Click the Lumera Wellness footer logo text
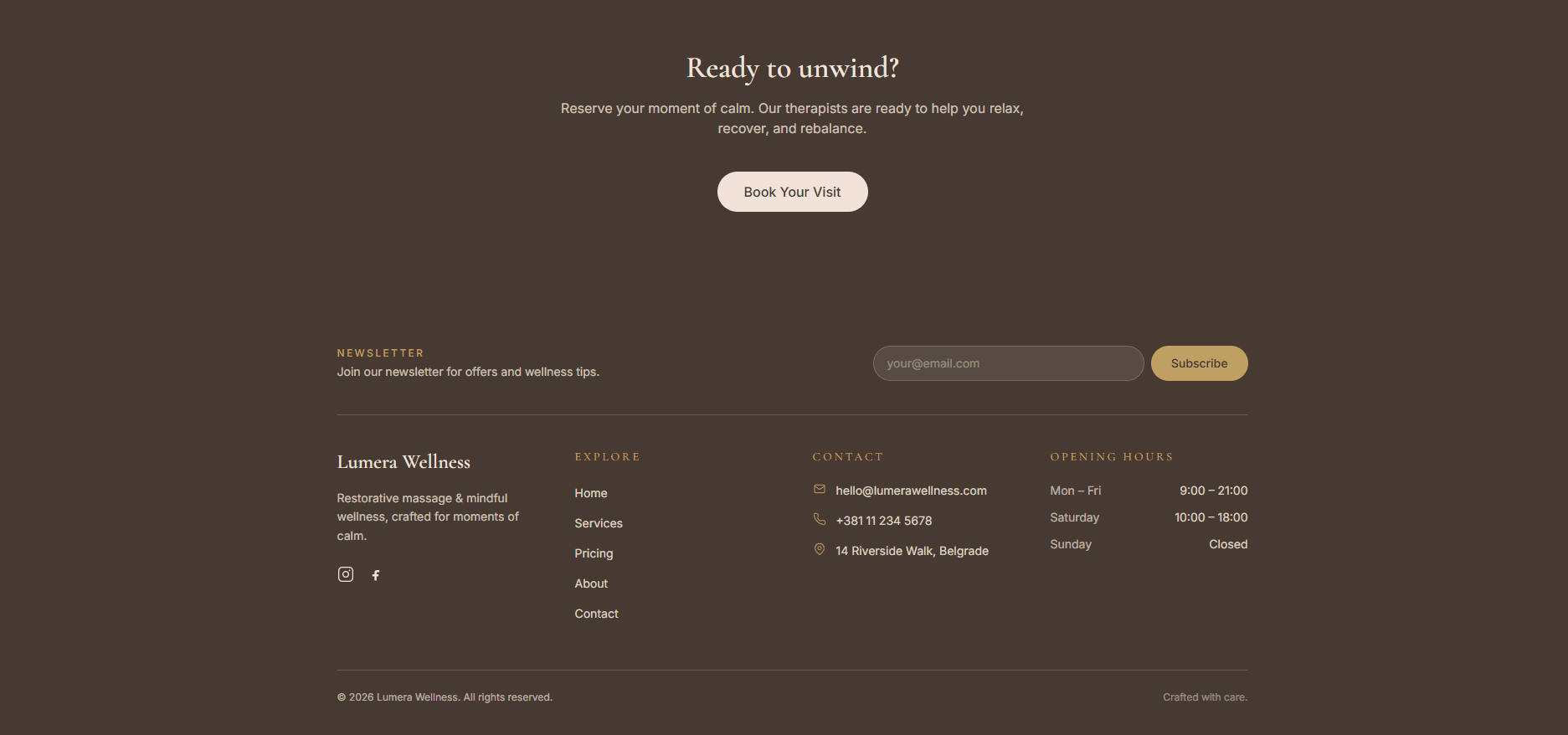The image size is (1568, 735). pos(404,462)
